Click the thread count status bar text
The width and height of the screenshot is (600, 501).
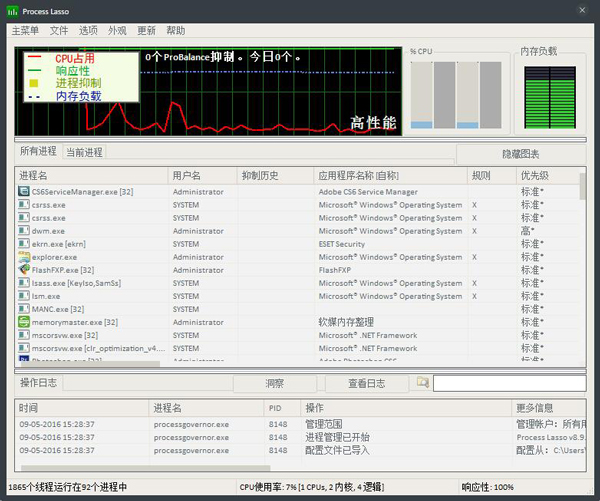[x=68, y=487]
